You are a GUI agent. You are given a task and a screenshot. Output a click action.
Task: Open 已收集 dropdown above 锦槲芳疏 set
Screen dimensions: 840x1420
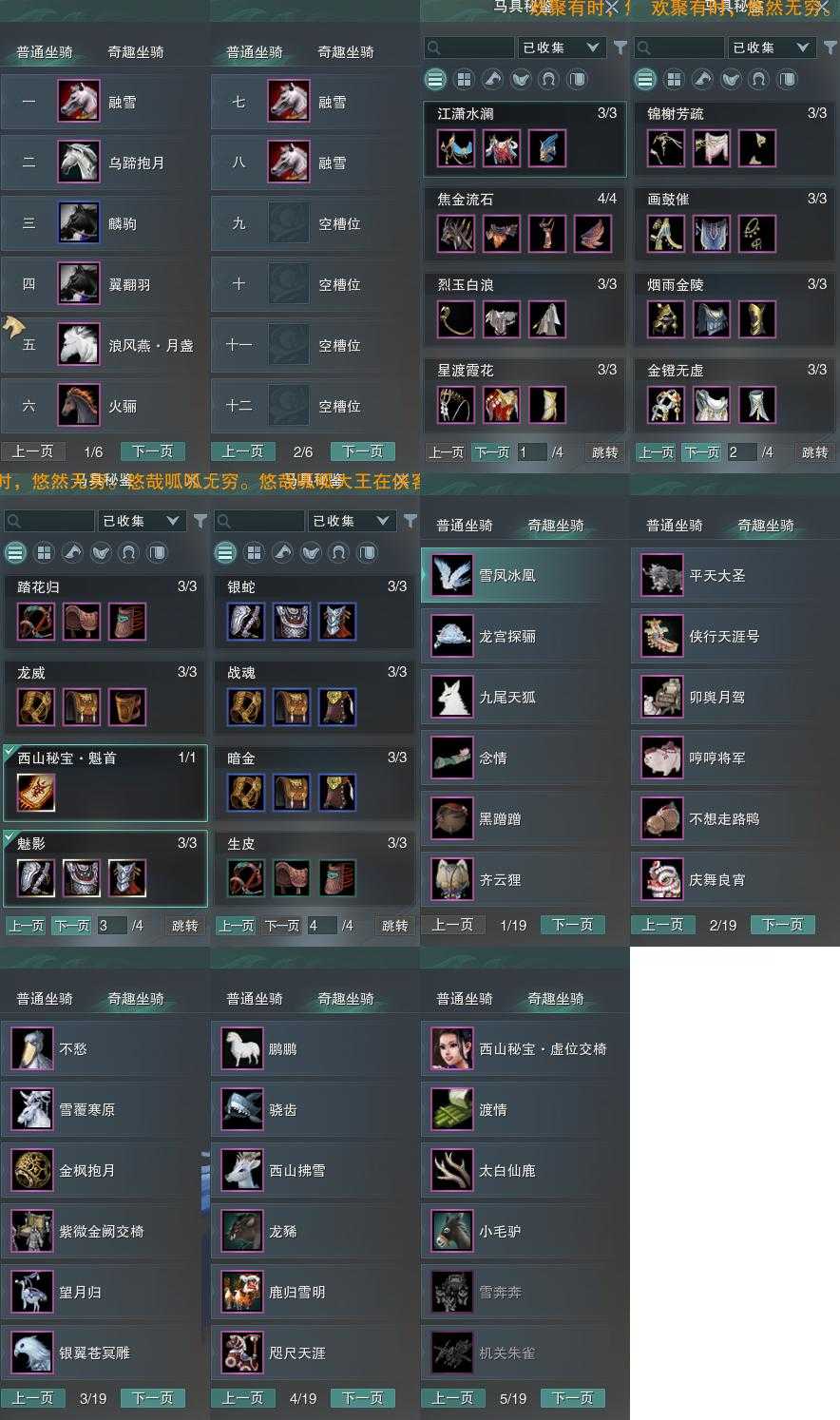[x=773, y=47]
